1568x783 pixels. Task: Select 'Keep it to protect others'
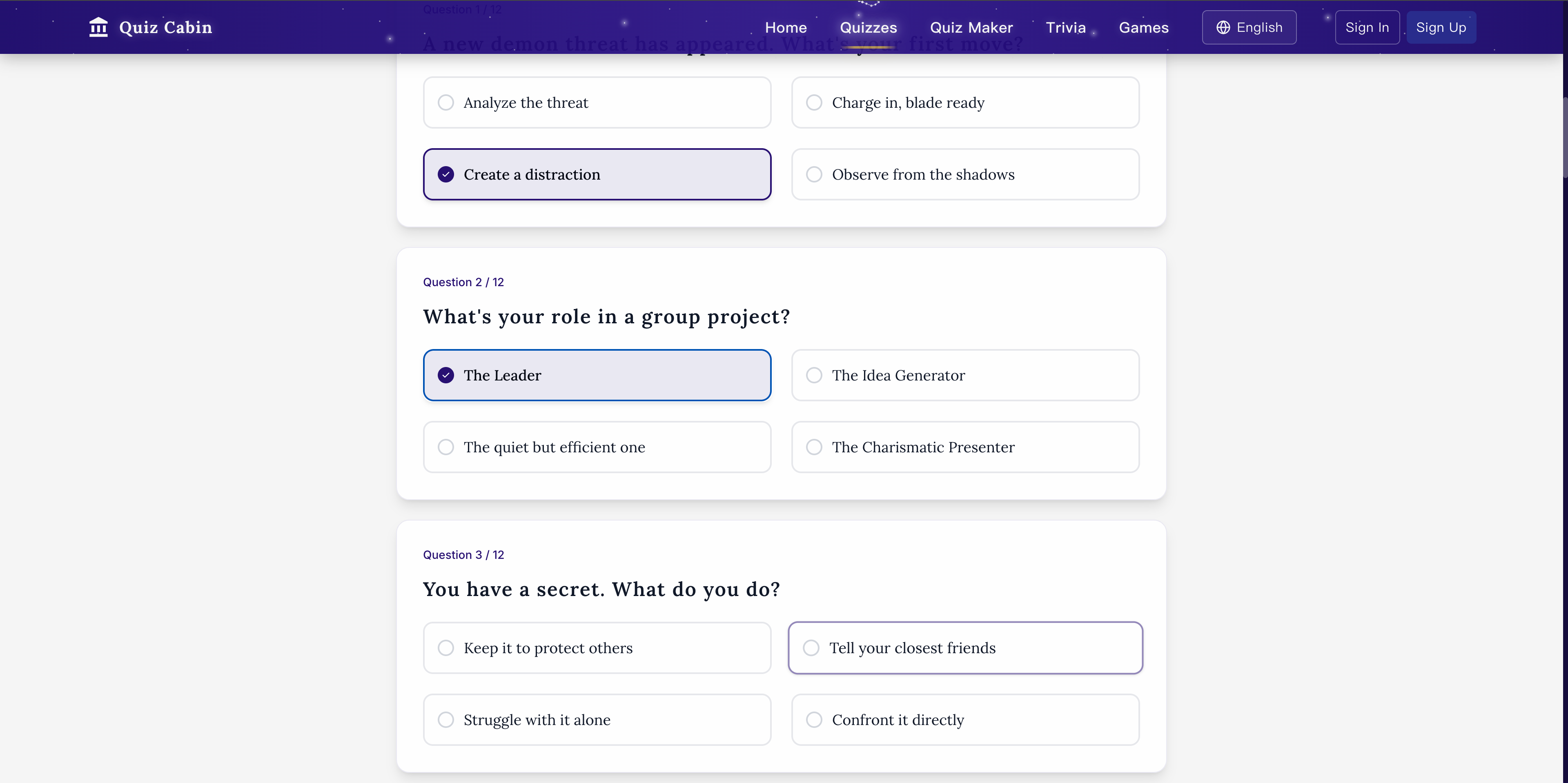597,647
